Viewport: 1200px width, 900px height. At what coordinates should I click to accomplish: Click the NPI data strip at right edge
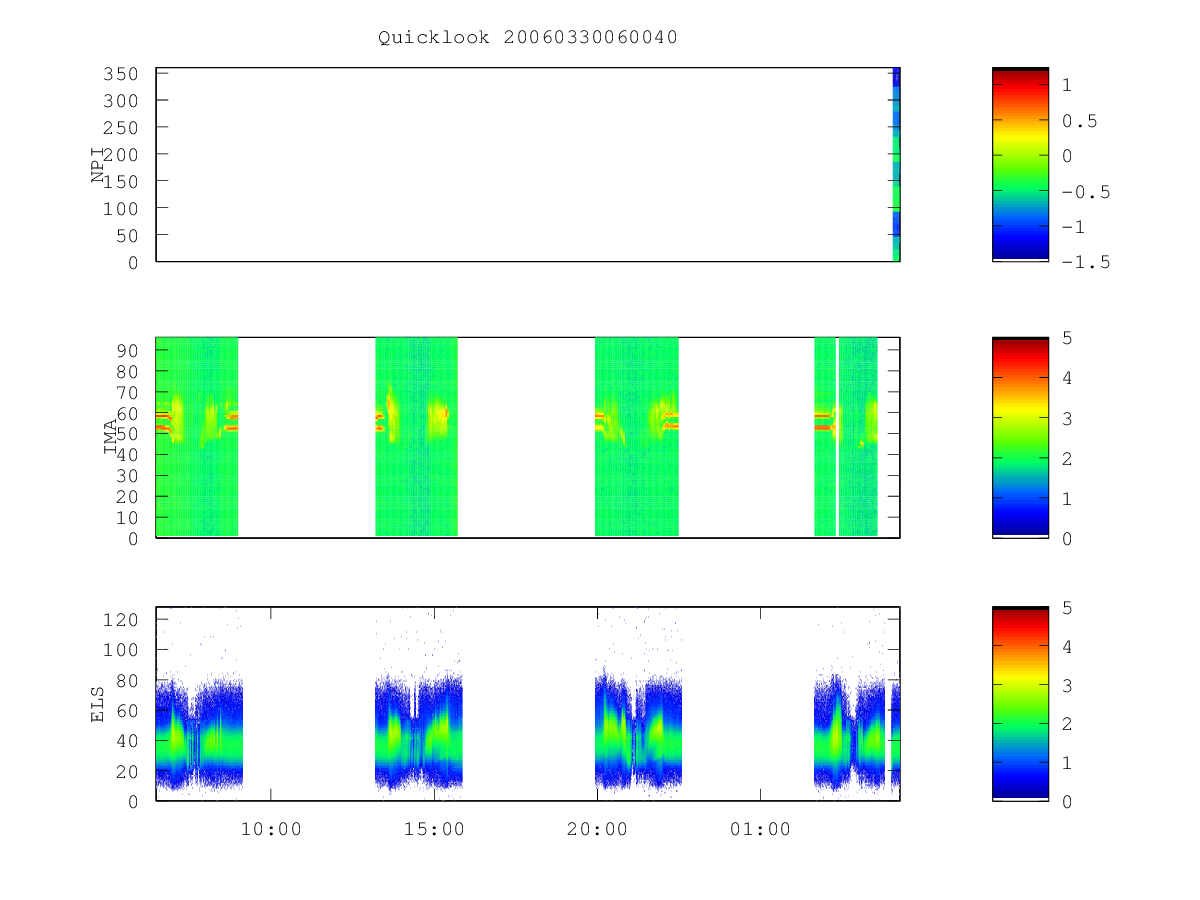[896, 164]
